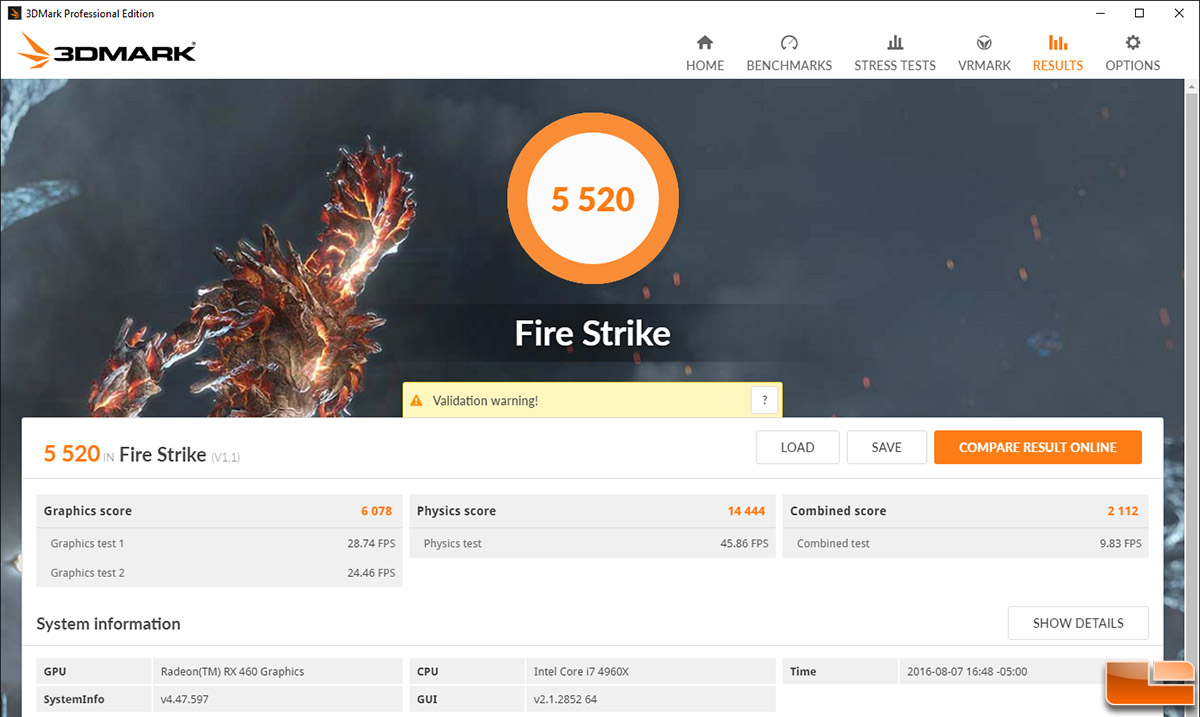Switch to the Benchmarks tab
1200x717 pixels.
coord(789,53)
